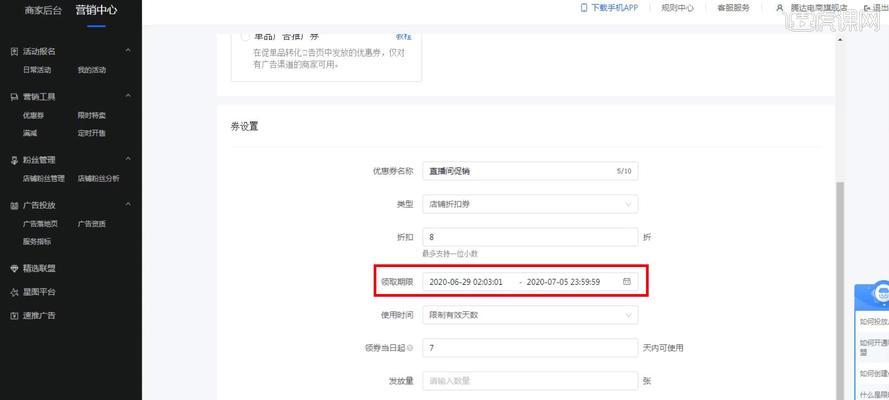Open 精选联盟 menu item
This screenshot has height=400, width=889.
coord(40,269)
